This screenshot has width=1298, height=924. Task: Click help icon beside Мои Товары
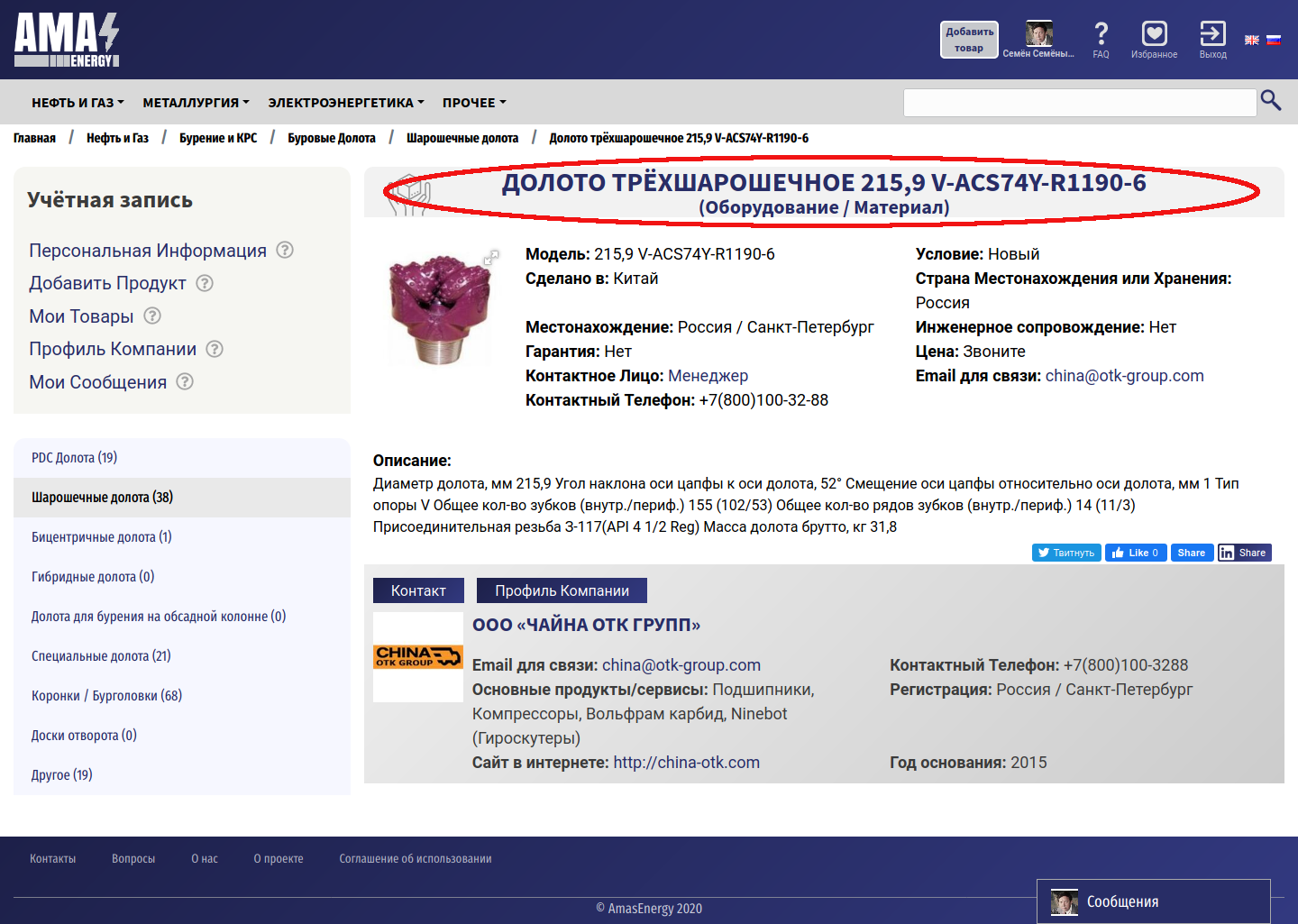(x=152, y=316)
